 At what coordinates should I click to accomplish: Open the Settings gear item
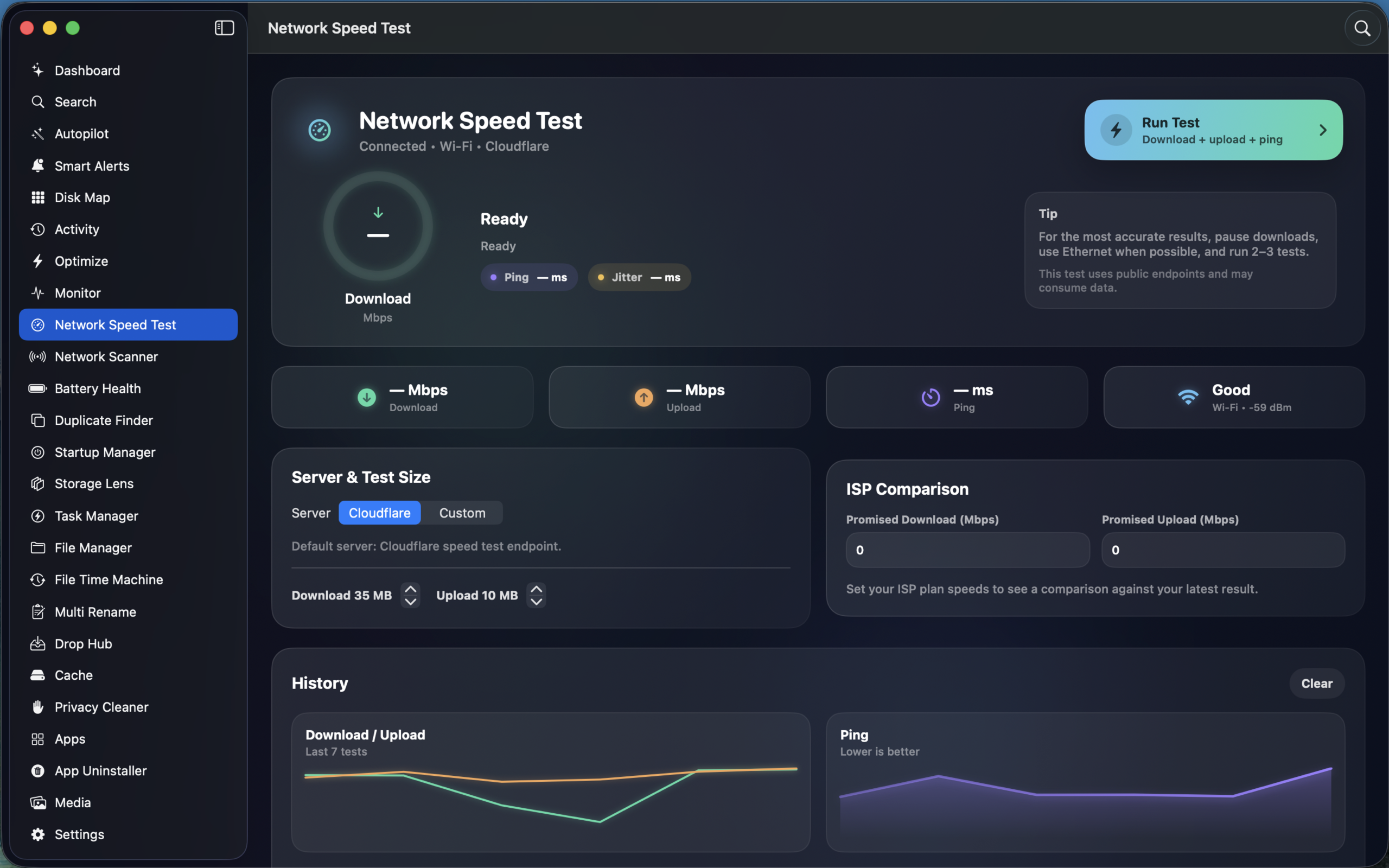(128, 835)
